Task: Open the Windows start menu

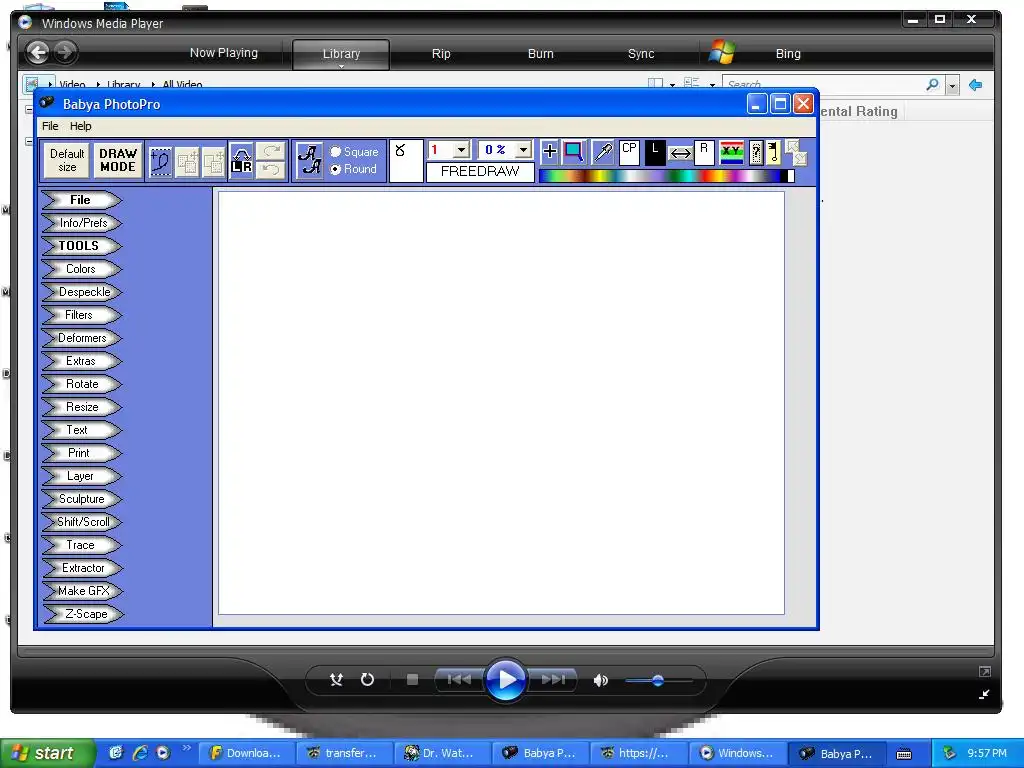Action: click(x=48, y=753)
